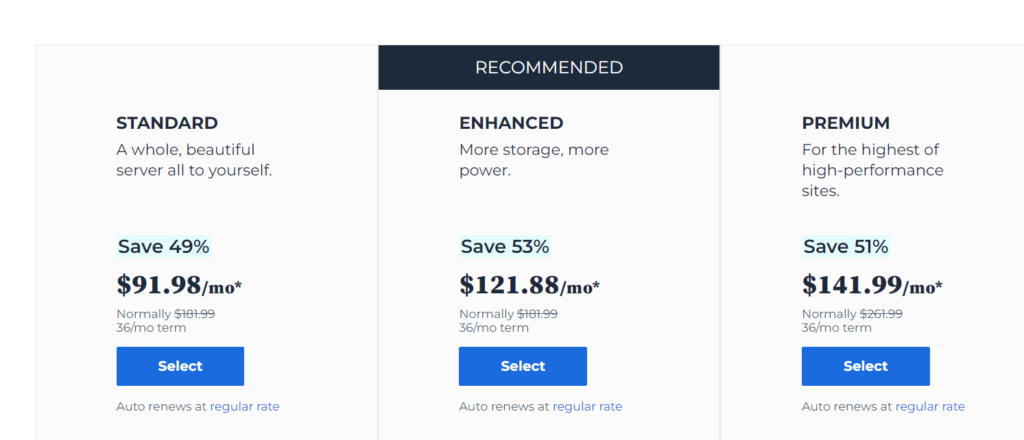Open the regular rate link under Standard
The height and width of the screenshot is (440, 1024).
coord(244,406)
